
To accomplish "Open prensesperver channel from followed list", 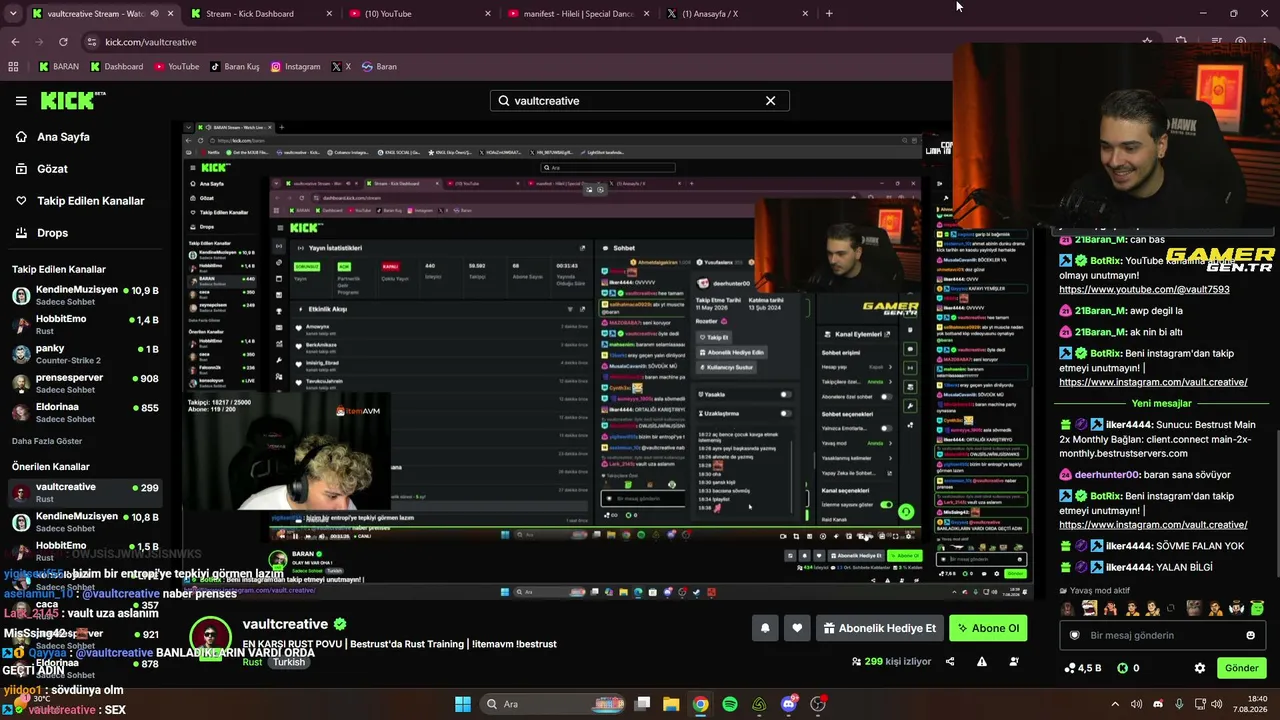I will [x=85, y=383].
